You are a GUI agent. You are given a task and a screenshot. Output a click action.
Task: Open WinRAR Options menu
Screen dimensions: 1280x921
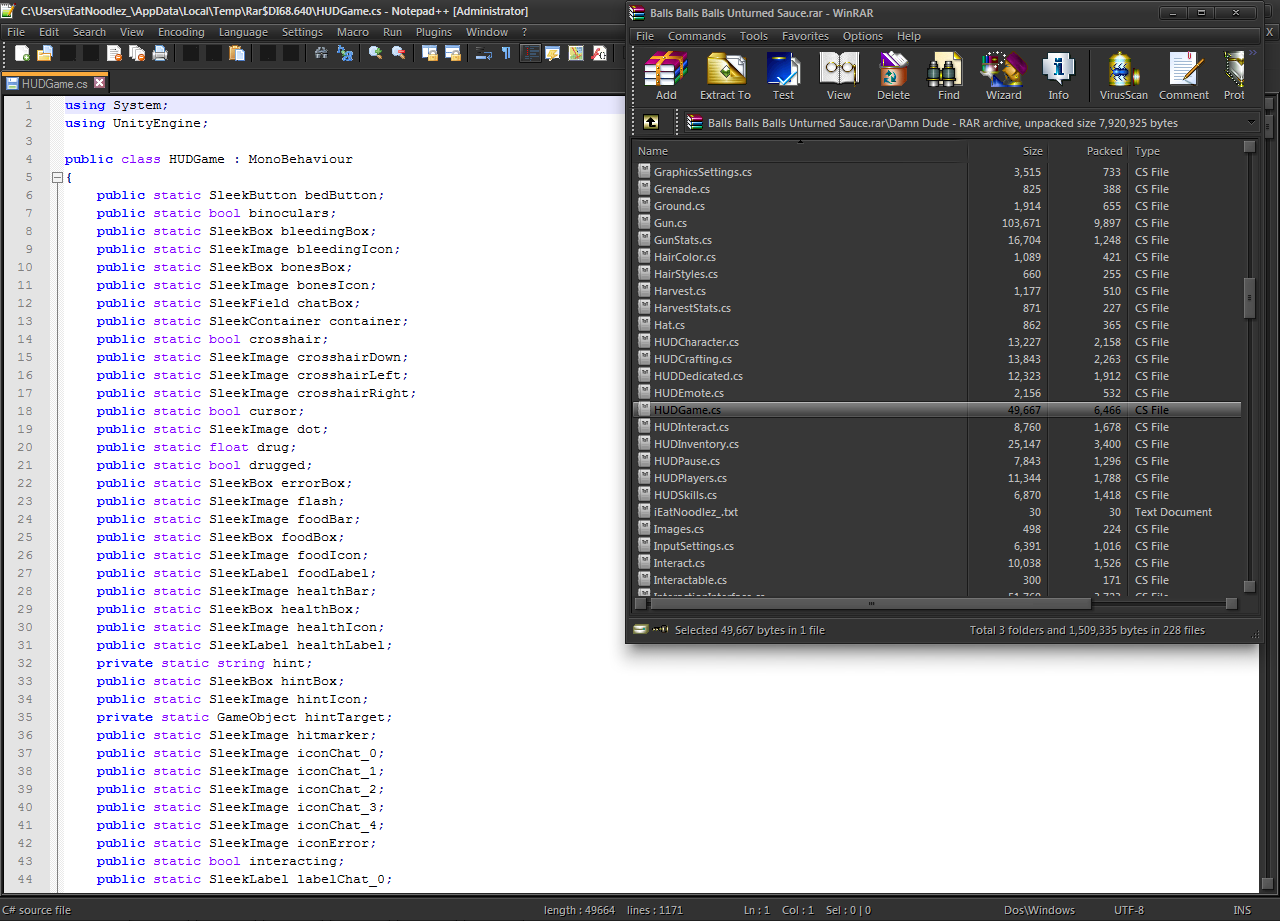pyautogui.click(x=863, y=36)
